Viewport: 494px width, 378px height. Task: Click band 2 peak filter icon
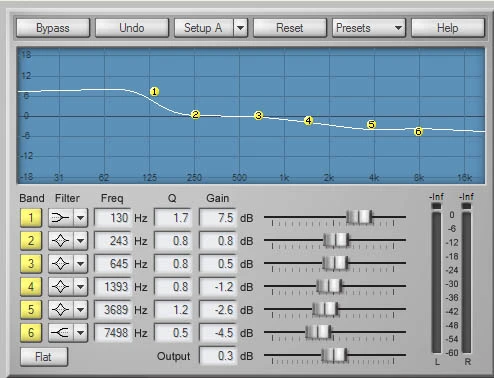coord(61,241)
